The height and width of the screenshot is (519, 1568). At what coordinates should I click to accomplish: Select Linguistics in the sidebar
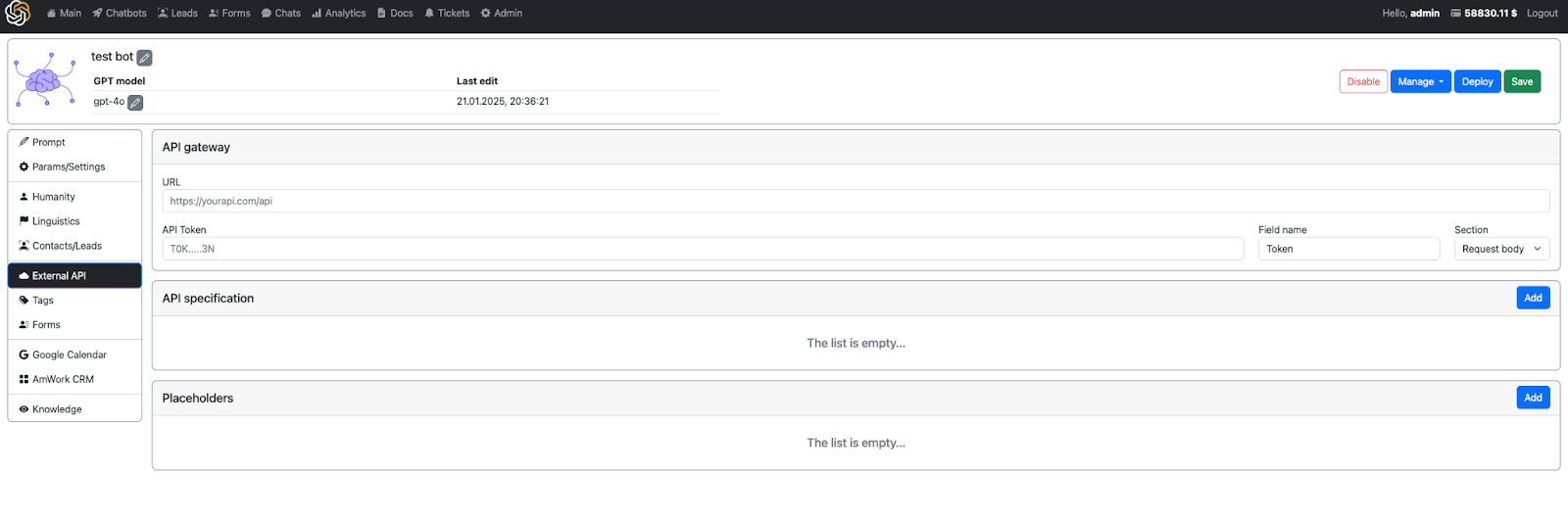click(x=74, y=221)
